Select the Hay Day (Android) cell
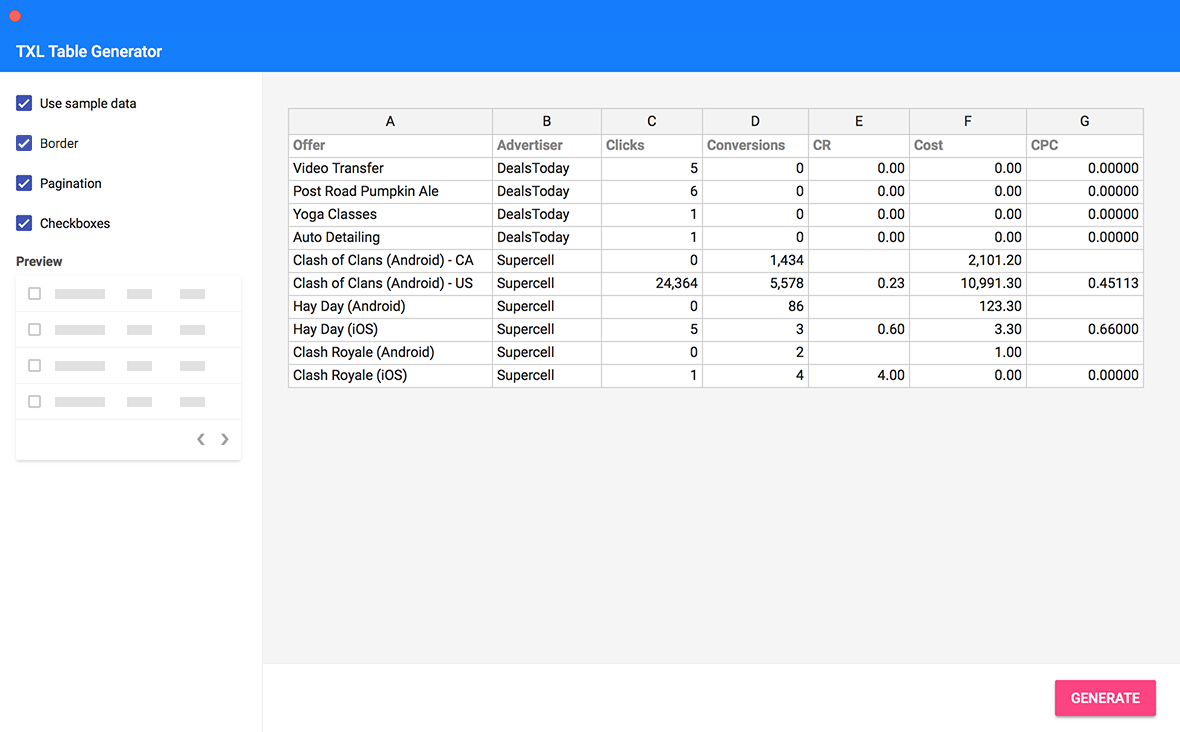Viewport: 1180px width, 732px height. point(390,306)
